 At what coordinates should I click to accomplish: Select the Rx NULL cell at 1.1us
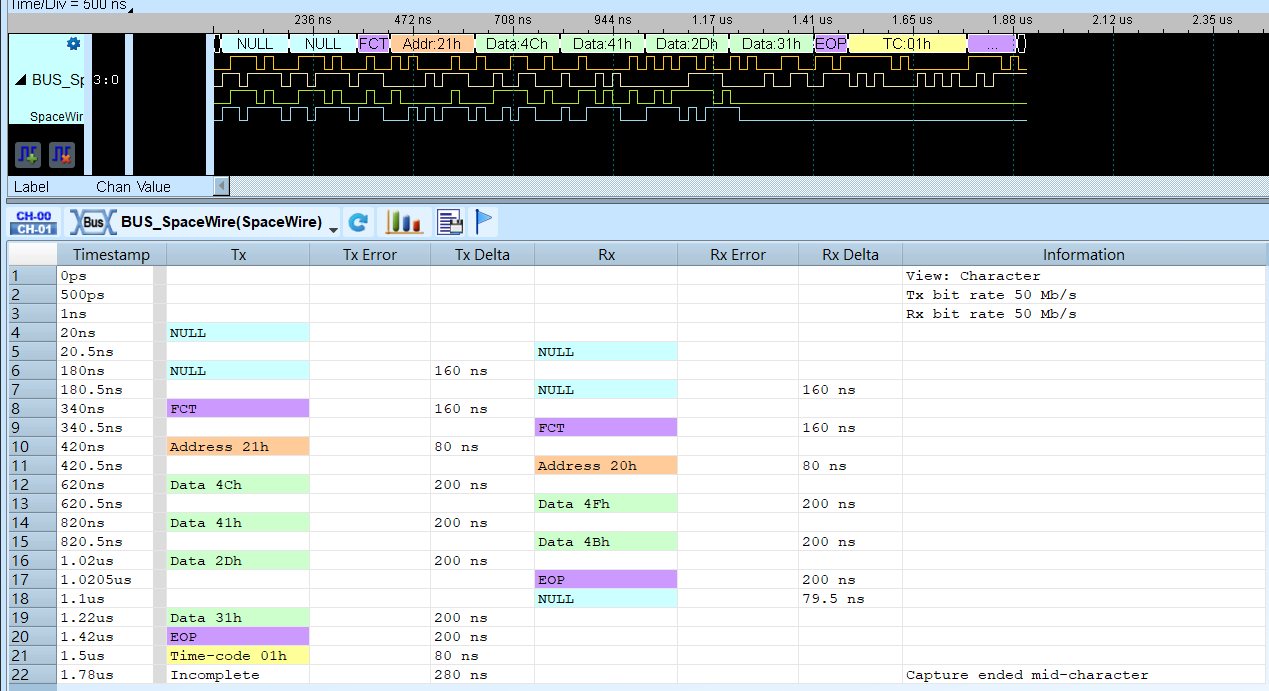[x=606, y=599]
